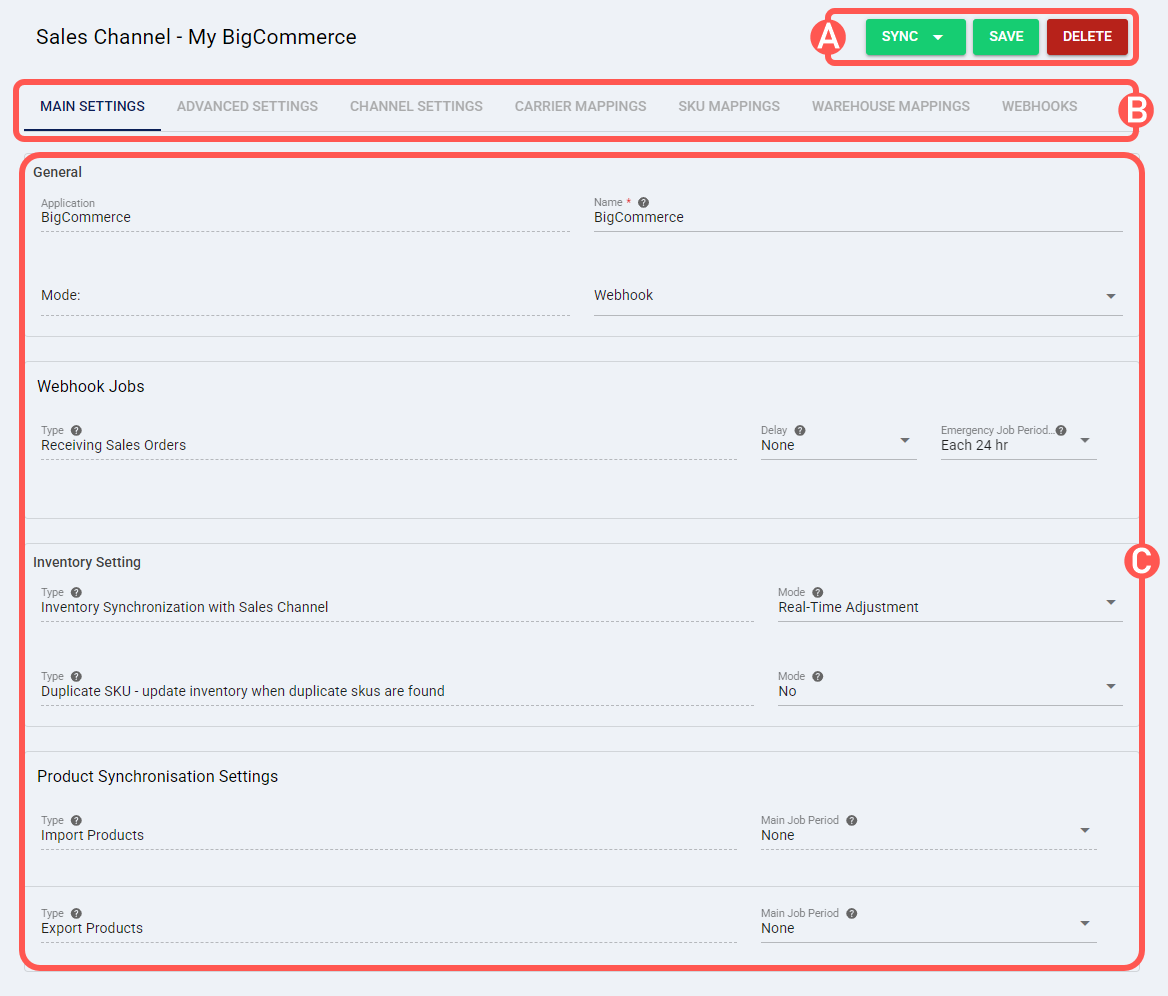Click the Product Synchronisation Settings heading

(157, 776)
